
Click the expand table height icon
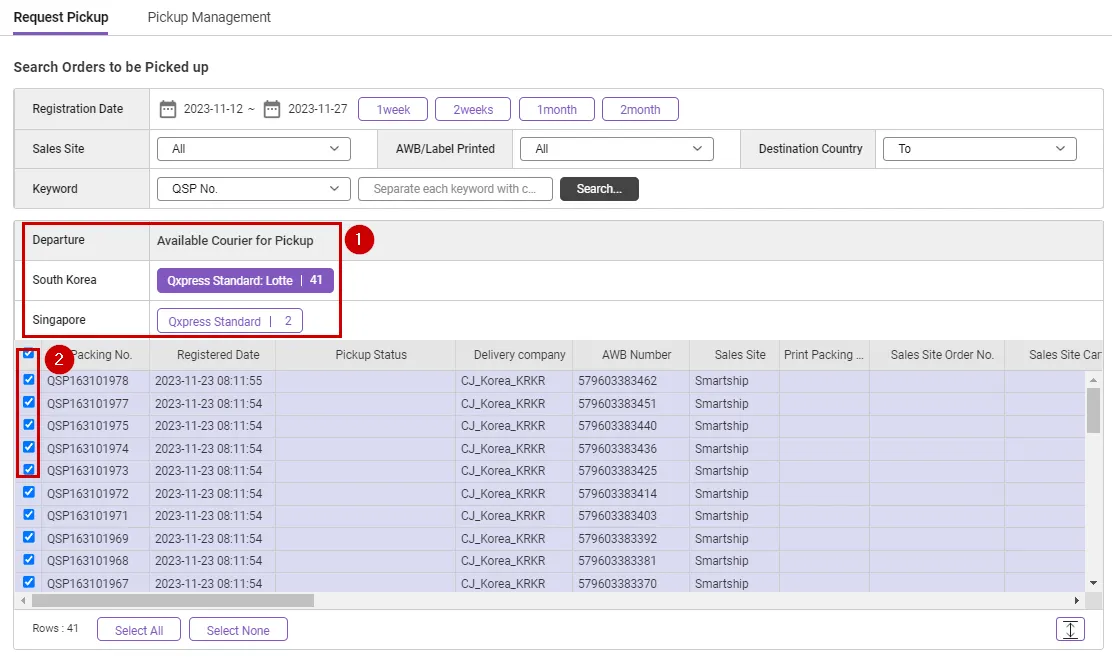[1070, 629]
